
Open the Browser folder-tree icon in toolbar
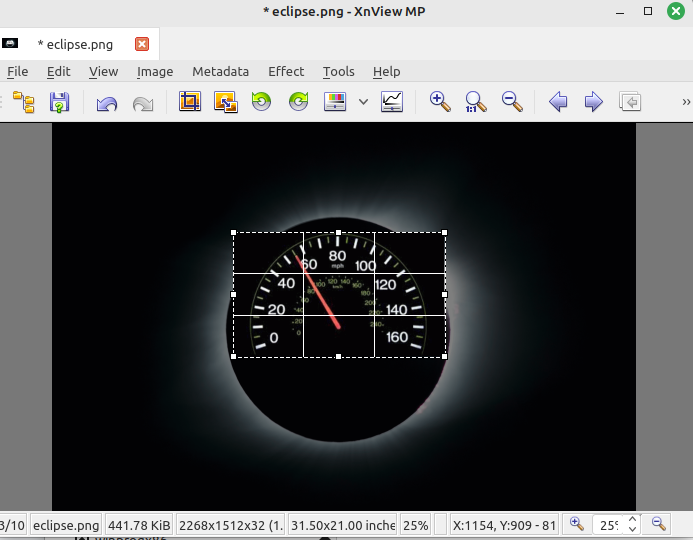click(x=23, y=102)
